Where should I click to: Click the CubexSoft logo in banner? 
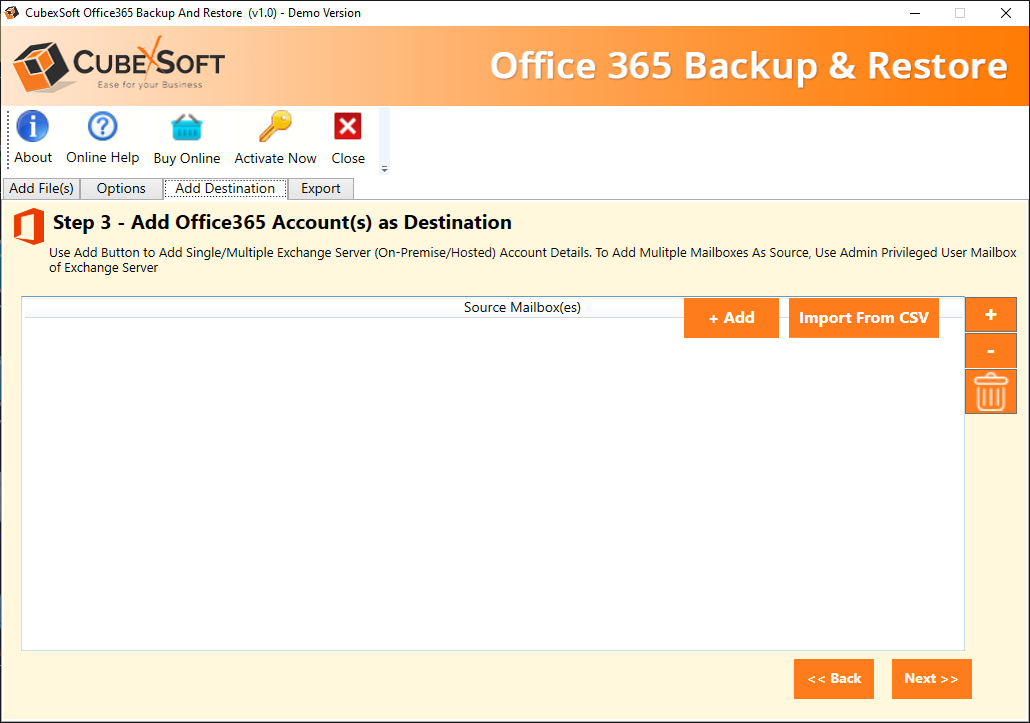[119, 67]
